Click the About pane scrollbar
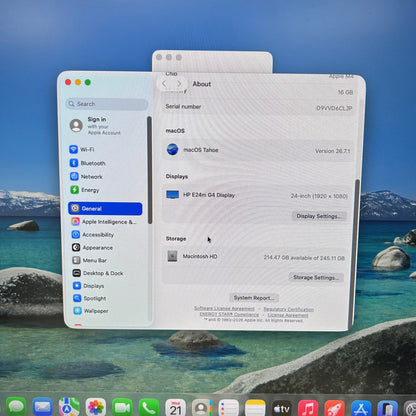 pyautogui.click(x=354, y=253)
